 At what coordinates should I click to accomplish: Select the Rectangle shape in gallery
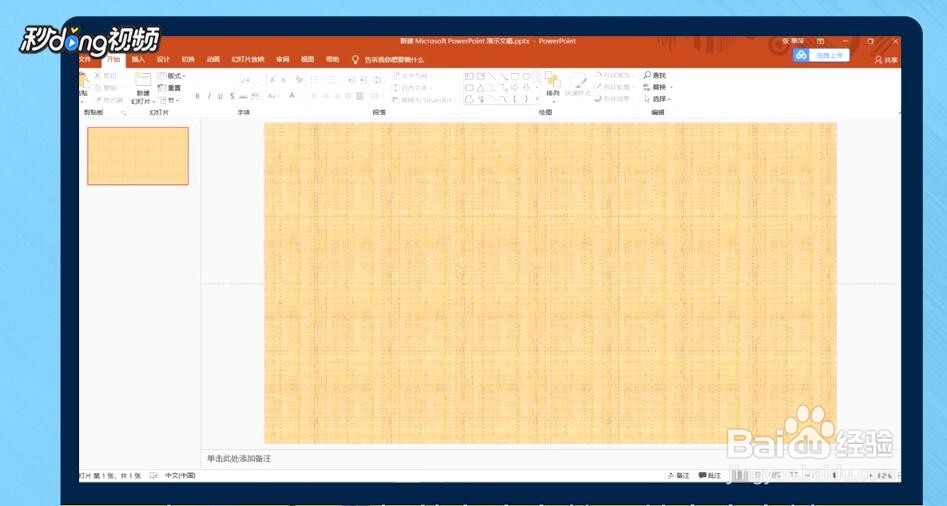pyautogui.click(x=515, y=77)
